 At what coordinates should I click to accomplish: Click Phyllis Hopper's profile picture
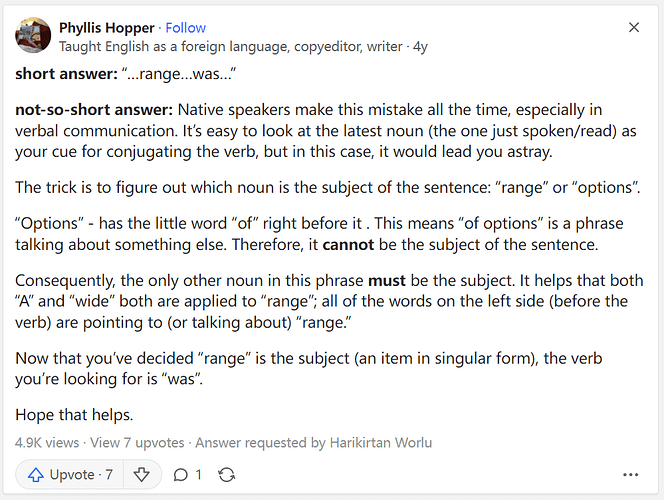point(33,35)
